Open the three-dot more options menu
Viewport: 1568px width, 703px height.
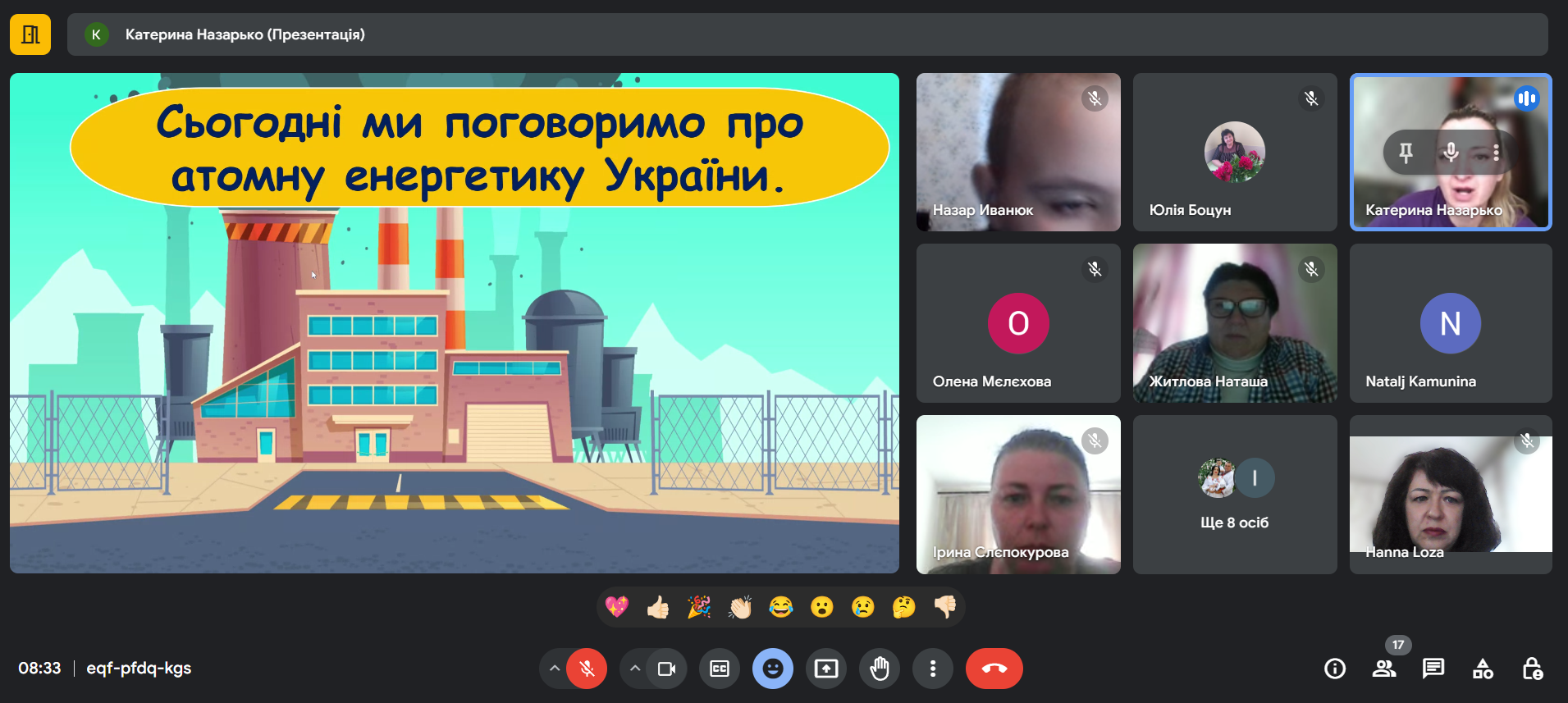pos(933,669)
